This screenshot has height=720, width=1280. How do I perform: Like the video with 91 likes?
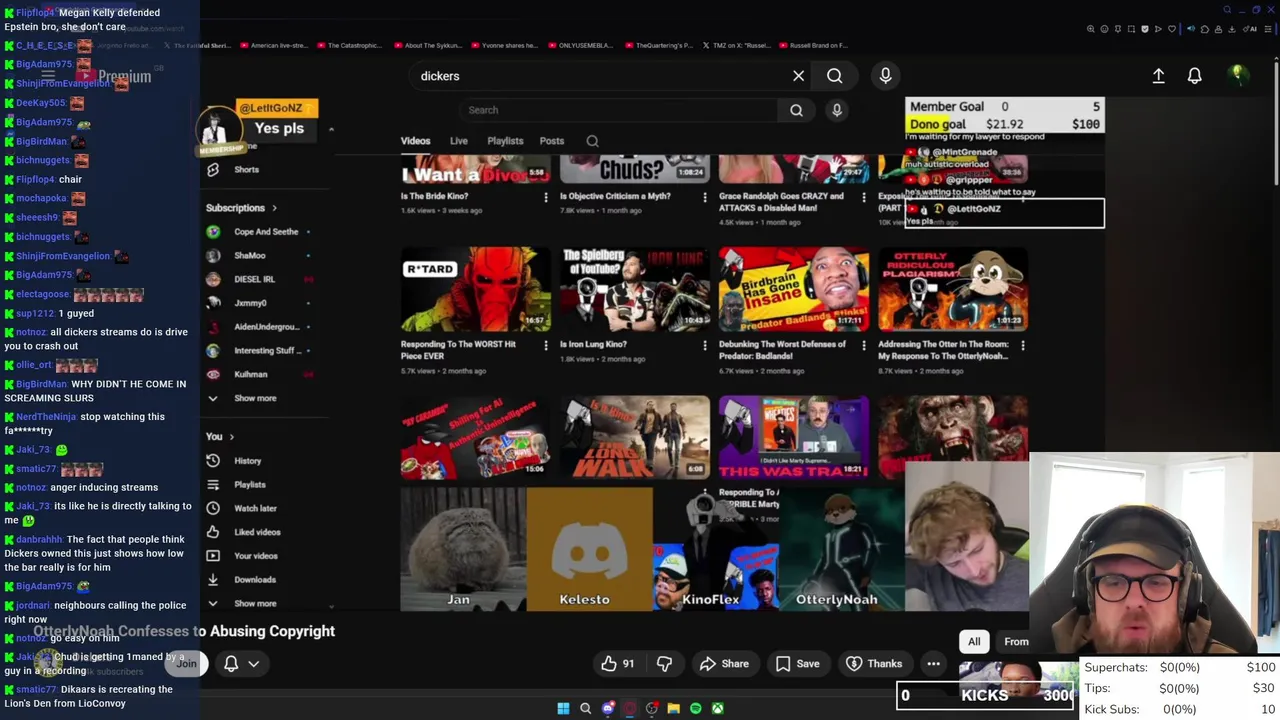tap(617, 663)
